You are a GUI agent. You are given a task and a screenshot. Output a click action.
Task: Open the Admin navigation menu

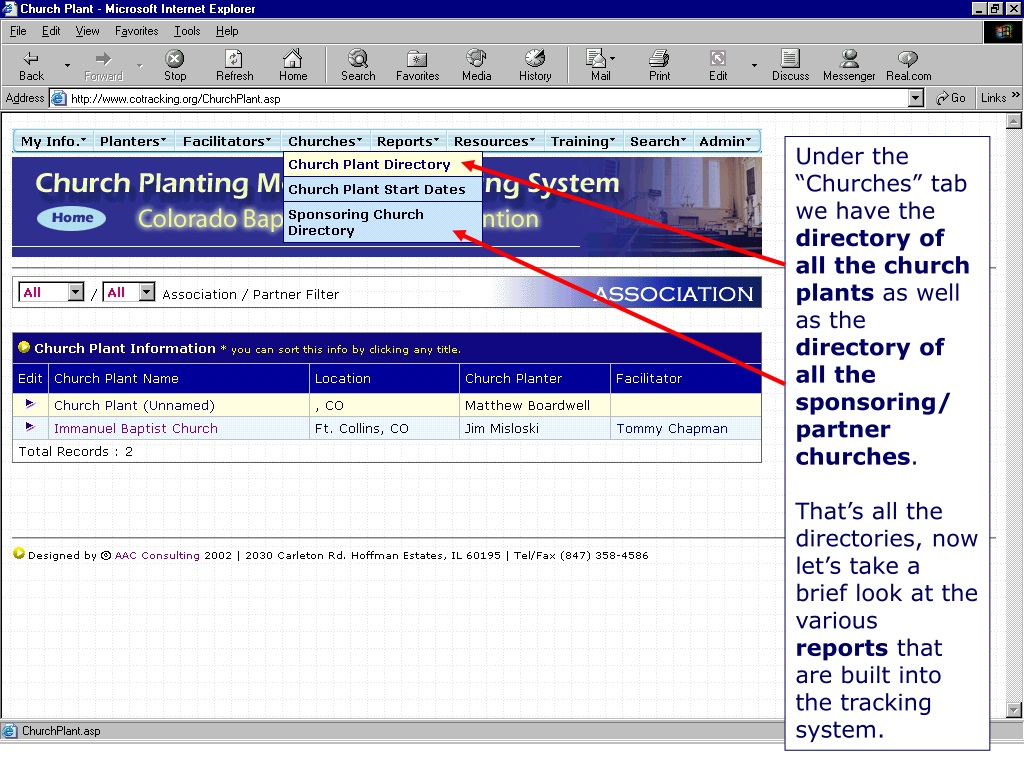[725, 141]
